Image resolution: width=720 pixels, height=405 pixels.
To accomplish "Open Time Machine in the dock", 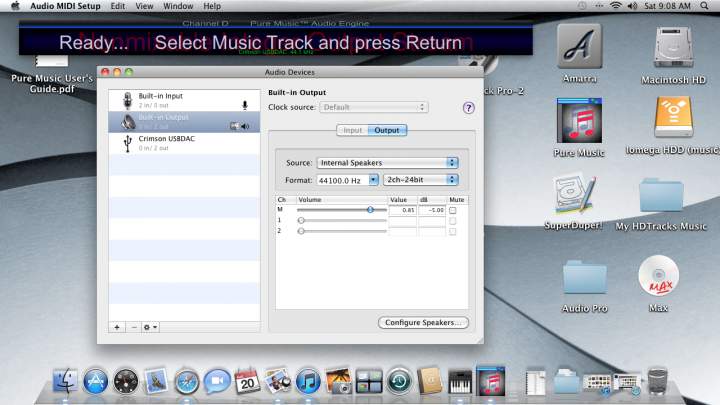I will pos(399,381).
